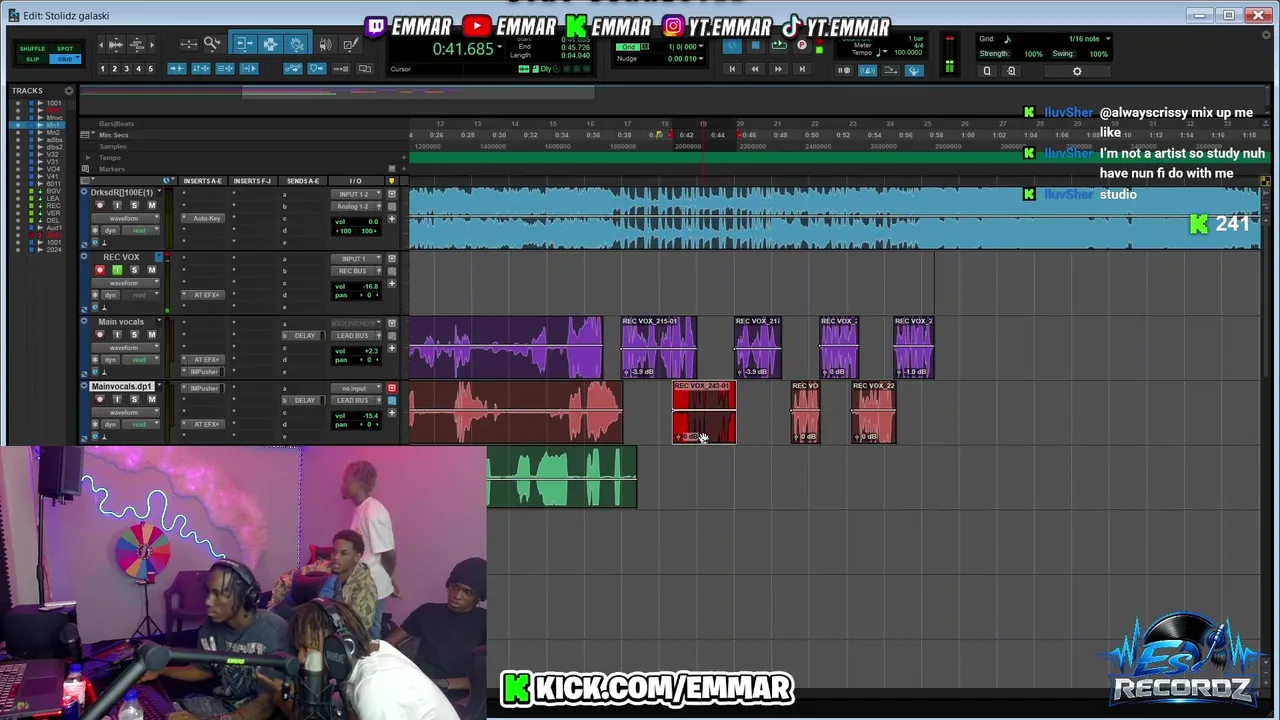Open DrksdR automation mode read selector

pyautogui.click(x=140, y=230)
